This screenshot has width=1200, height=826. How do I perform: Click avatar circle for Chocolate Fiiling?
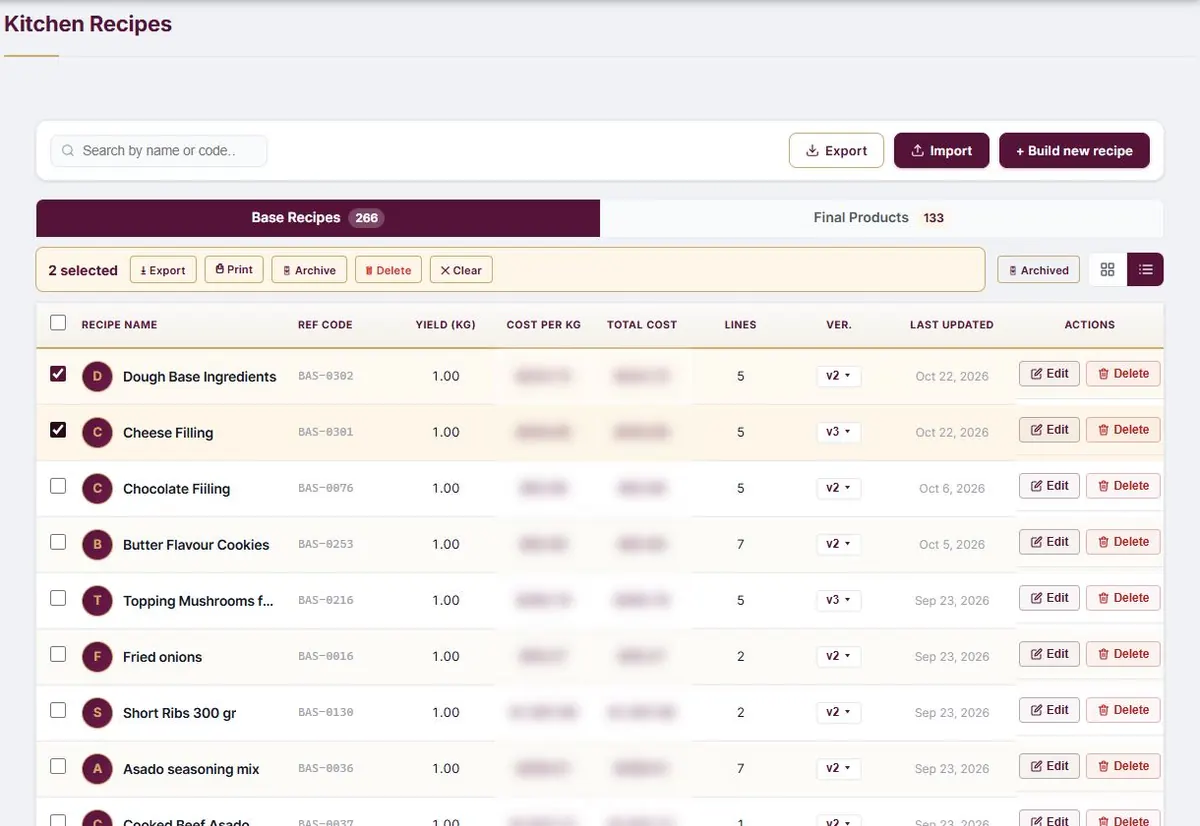pyautogui.click(x=97, y=488)
